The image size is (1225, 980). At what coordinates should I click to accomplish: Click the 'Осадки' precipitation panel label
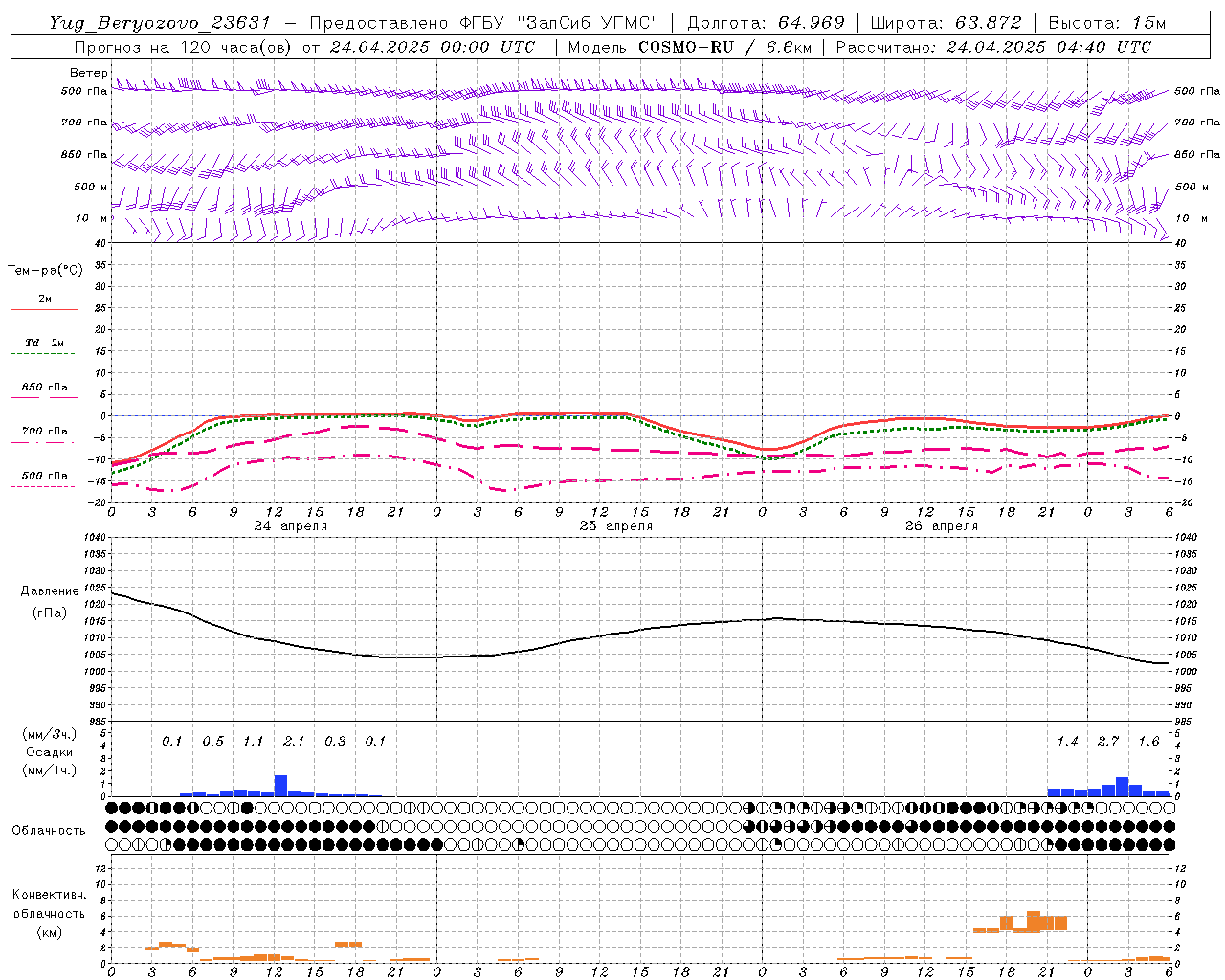click(x=49, y=753)
